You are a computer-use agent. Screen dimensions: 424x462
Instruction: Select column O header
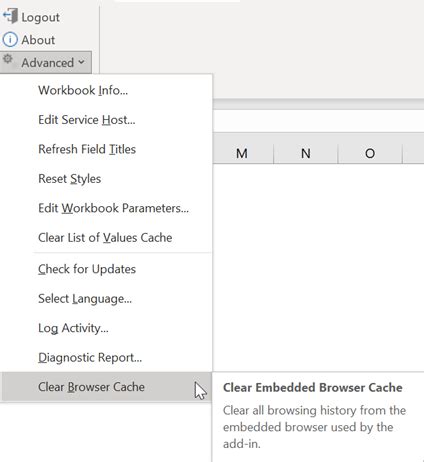tap(370, 153)
